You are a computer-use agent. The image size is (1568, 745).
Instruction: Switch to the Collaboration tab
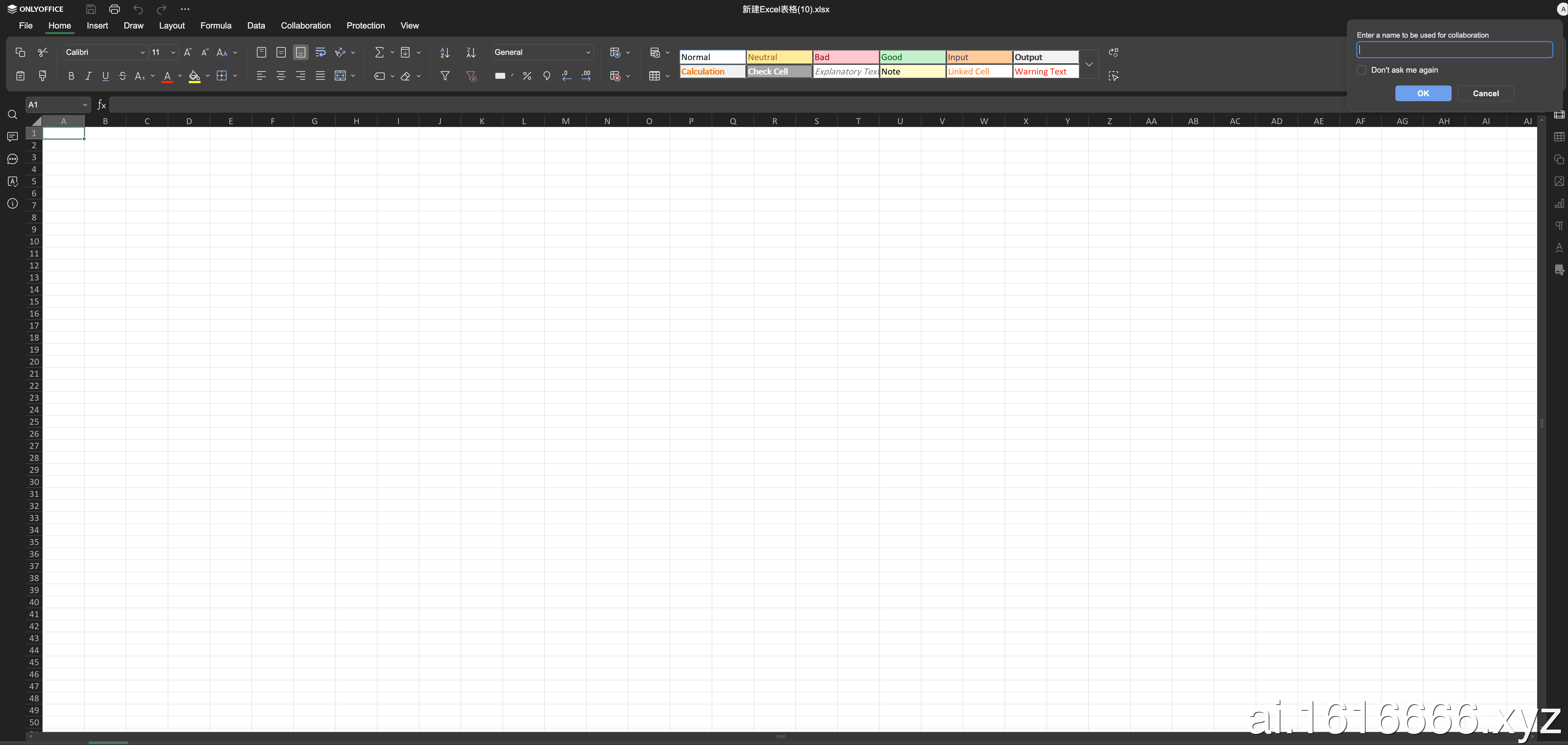(306, 26)
